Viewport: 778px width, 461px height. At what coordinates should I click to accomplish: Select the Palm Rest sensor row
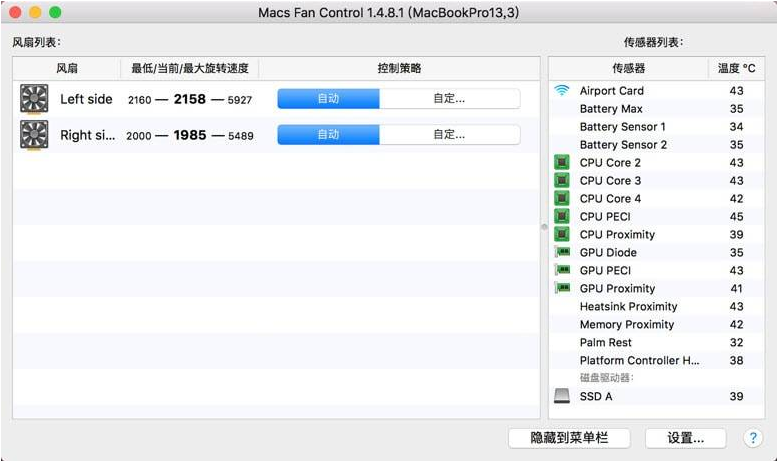[656, 342]
